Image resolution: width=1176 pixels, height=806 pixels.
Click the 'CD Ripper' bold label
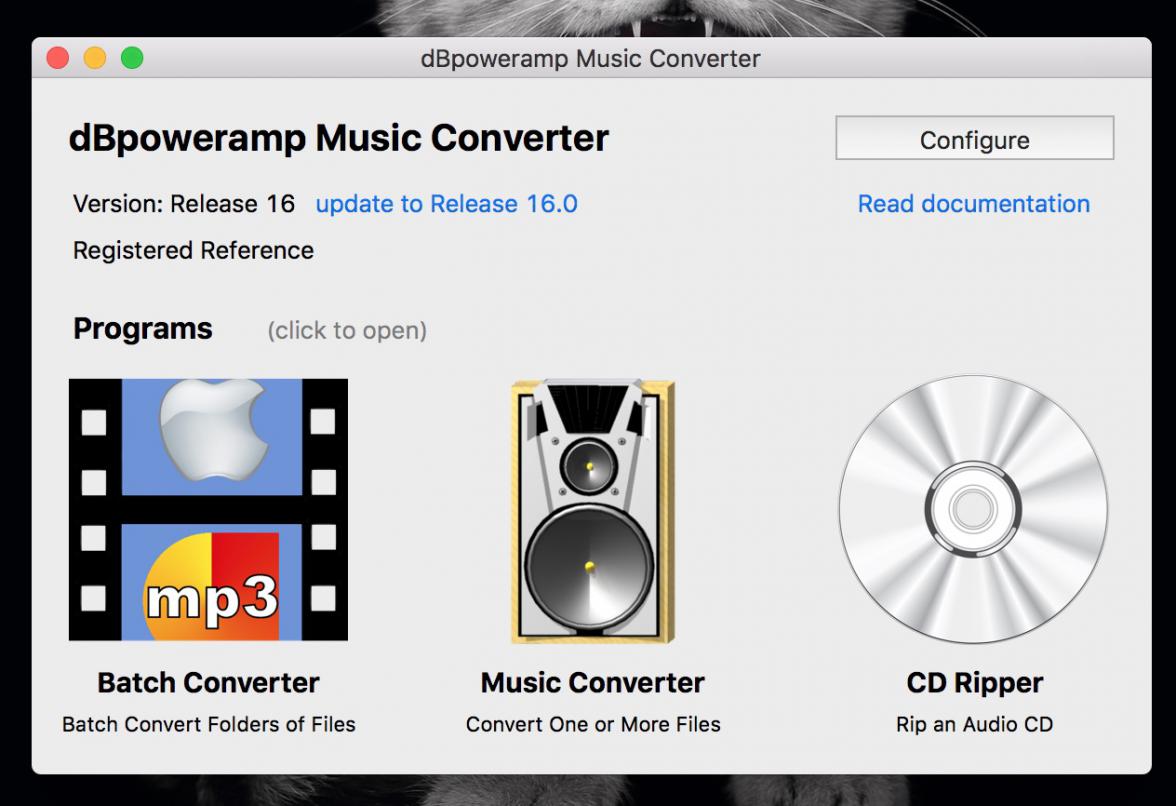point(974,683)
